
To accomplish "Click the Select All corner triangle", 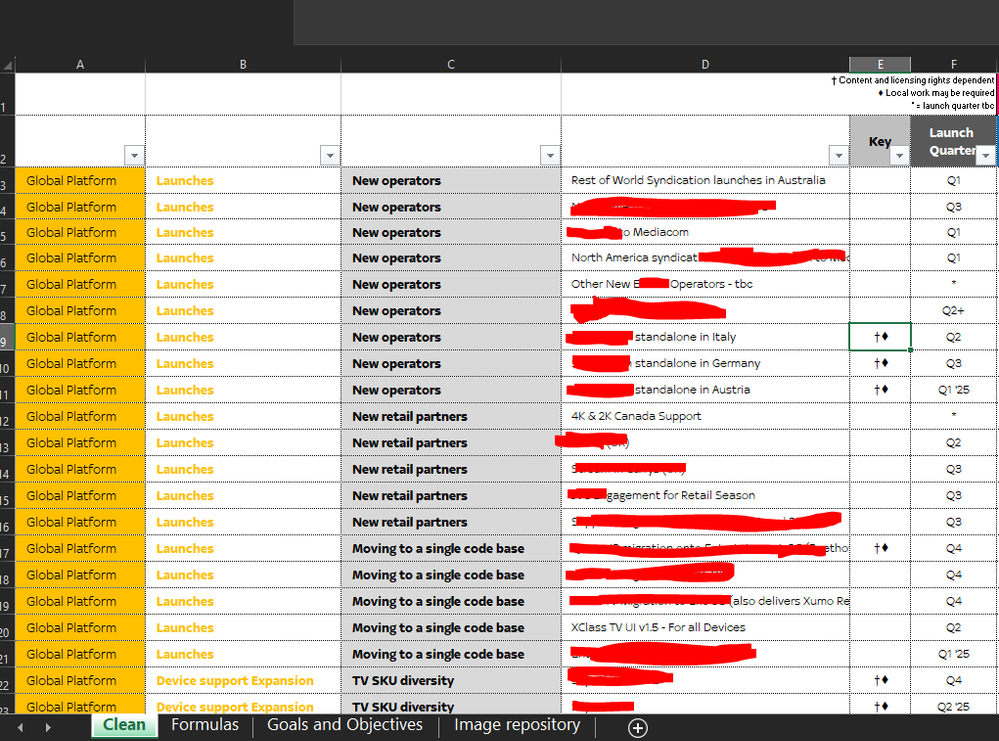I will click(8, 64).
